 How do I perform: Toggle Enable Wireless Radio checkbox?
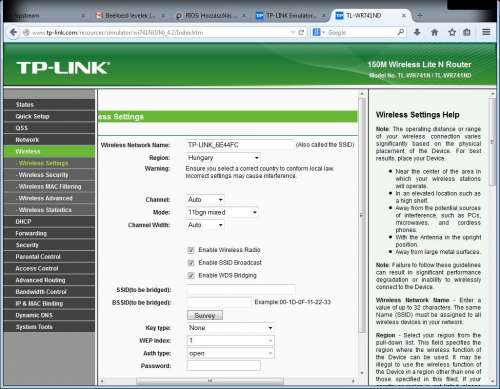point(191,250)
